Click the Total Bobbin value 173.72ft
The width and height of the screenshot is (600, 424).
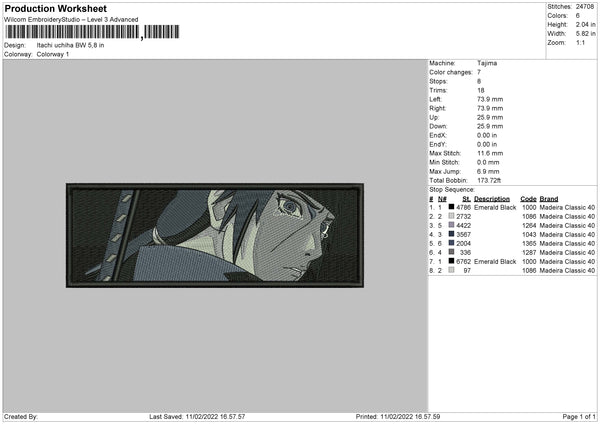tap(489, 180)
